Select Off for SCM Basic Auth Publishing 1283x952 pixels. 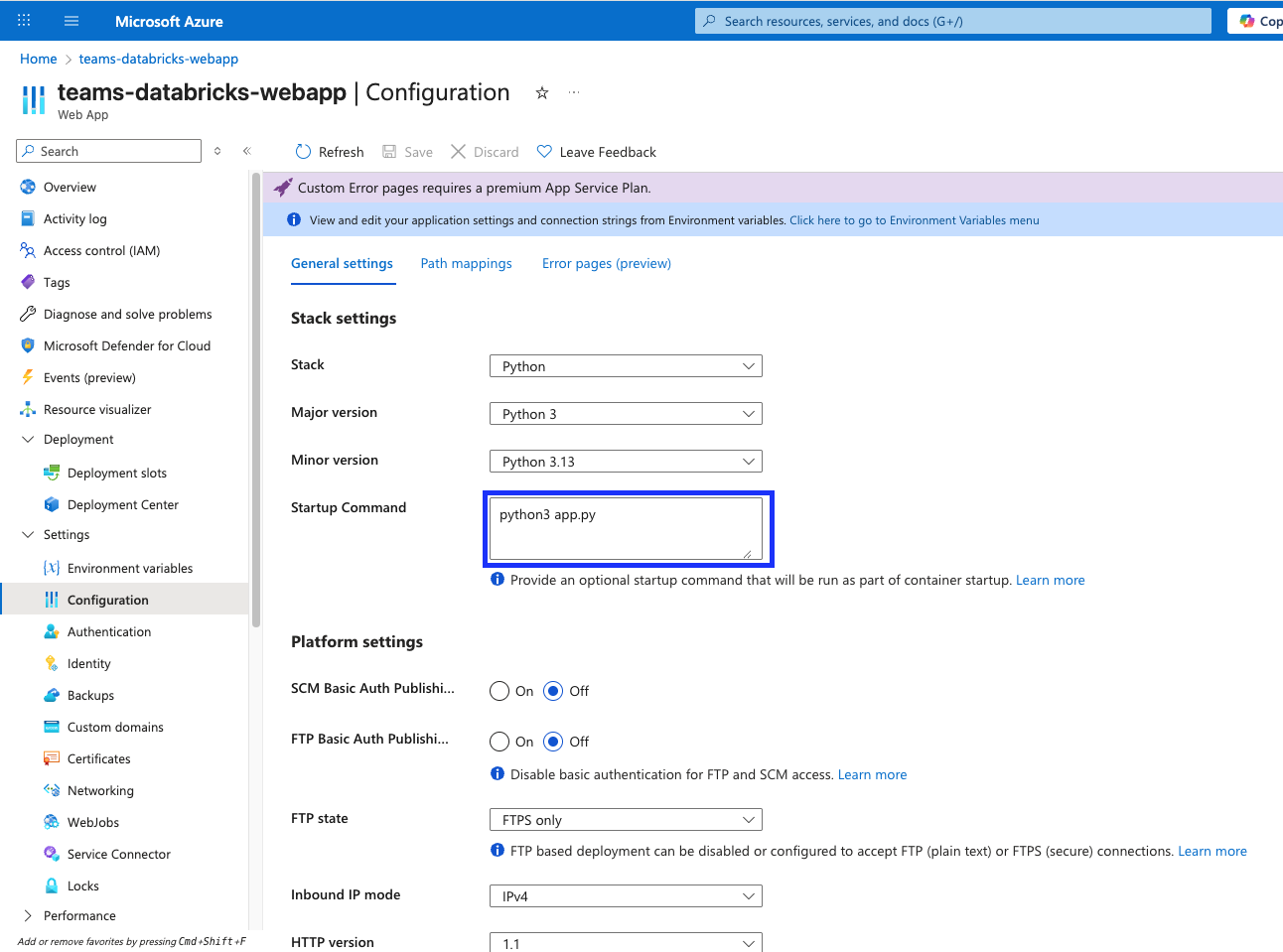(553, 690)
